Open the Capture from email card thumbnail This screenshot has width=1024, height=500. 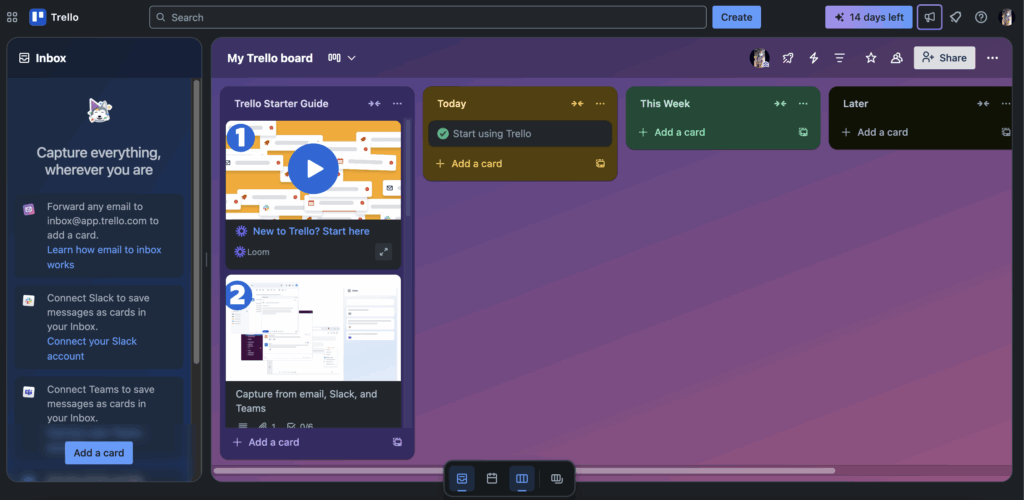coord(313,328)
